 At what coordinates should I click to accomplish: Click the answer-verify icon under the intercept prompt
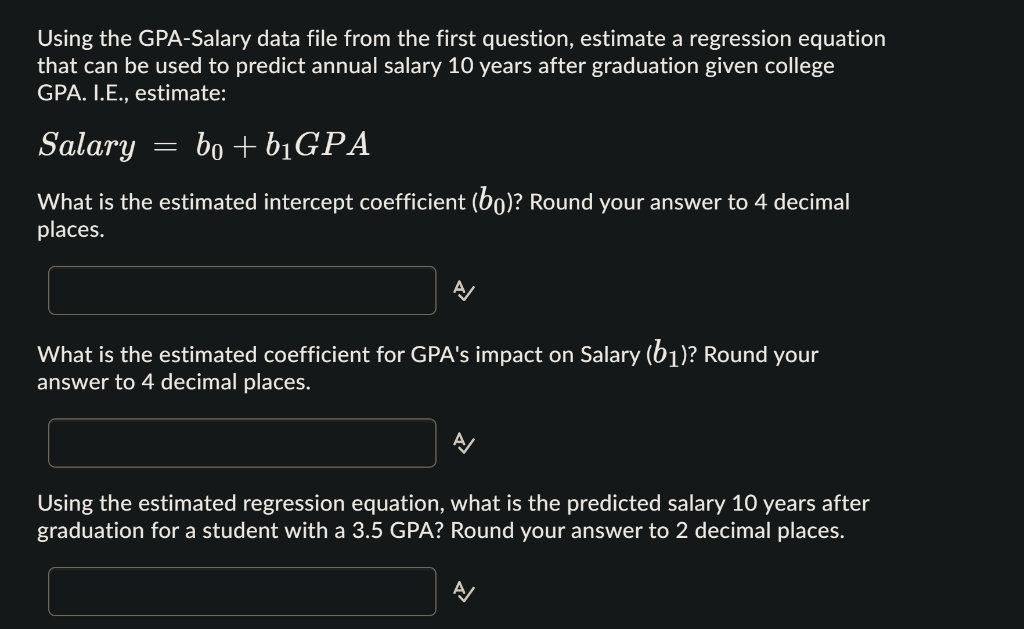click(x=462, y=291)
